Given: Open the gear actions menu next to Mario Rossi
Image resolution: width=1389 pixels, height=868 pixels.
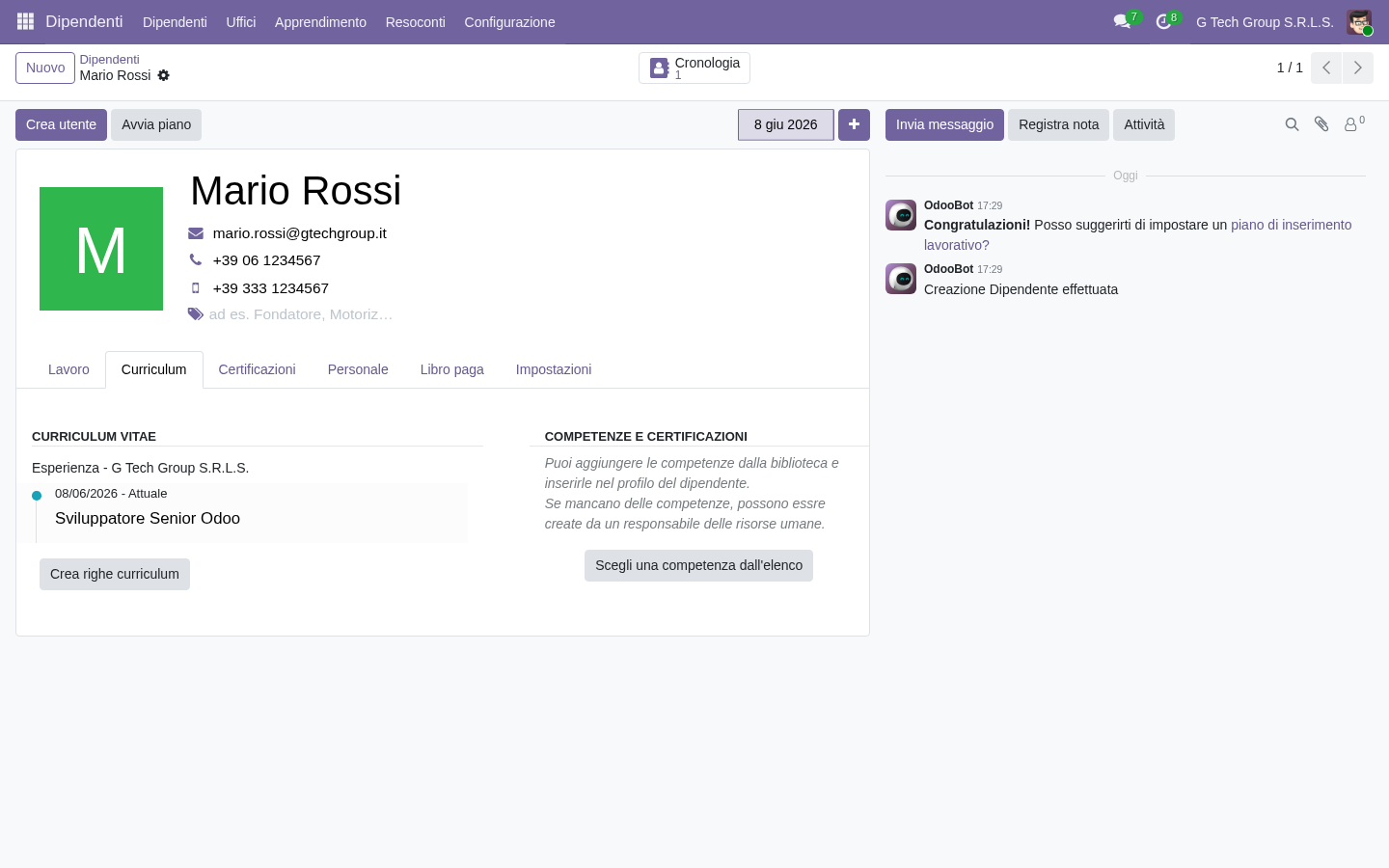Looking at the screenshot, I should pos(164,75).
